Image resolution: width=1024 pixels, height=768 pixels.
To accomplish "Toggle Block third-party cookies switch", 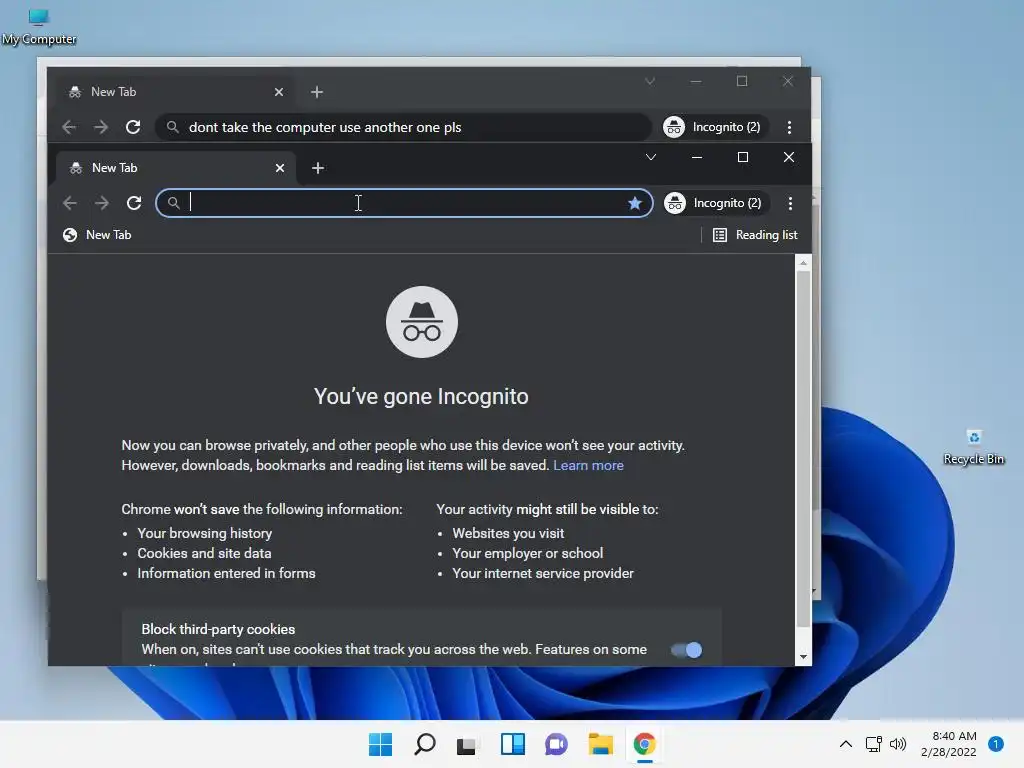I will click(686, 650).
